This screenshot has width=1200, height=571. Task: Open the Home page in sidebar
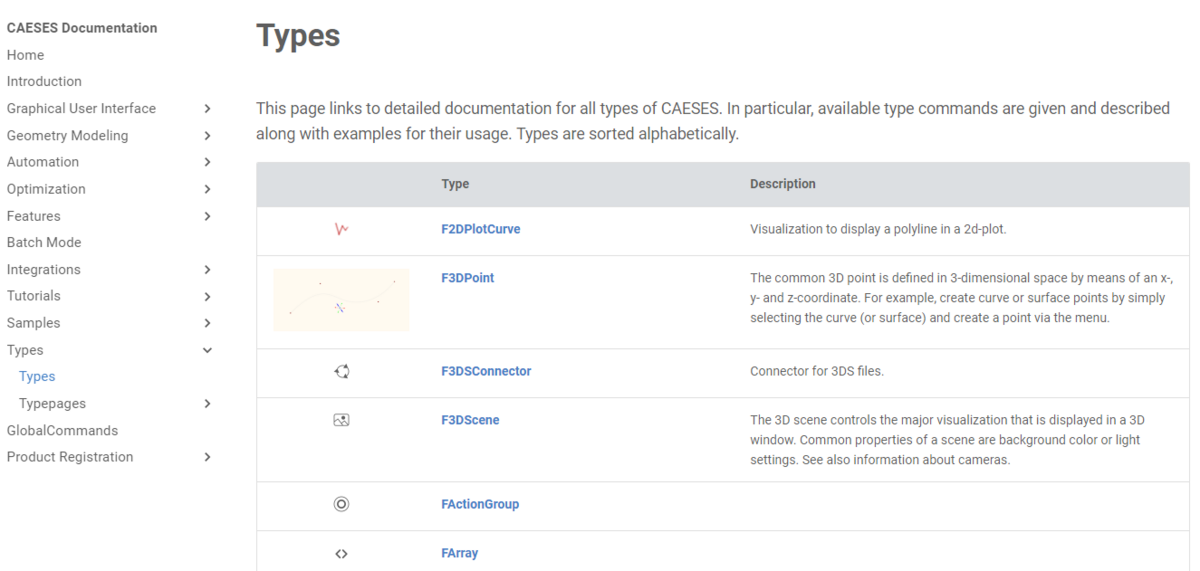point(25,55)
